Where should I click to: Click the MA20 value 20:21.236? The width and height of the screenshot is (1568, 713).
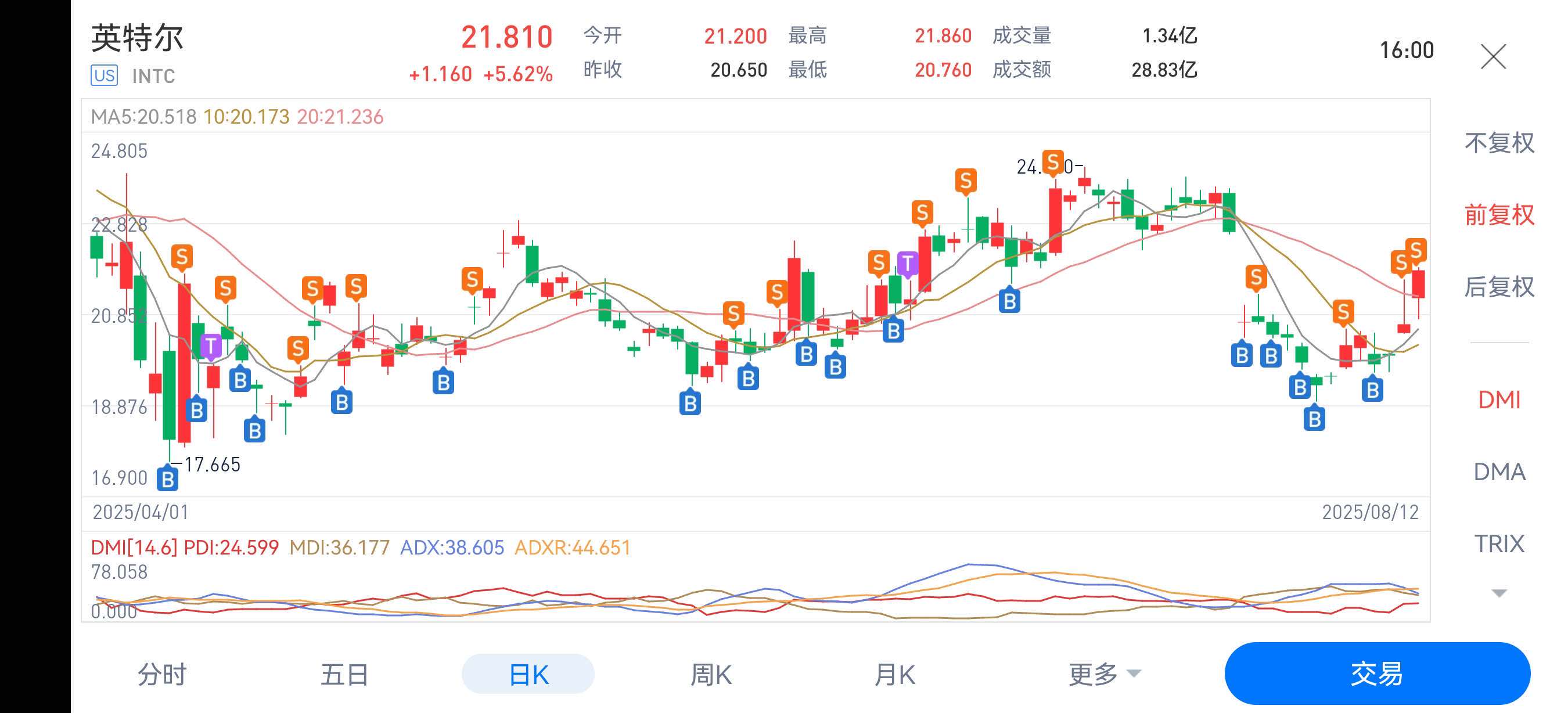340,116
